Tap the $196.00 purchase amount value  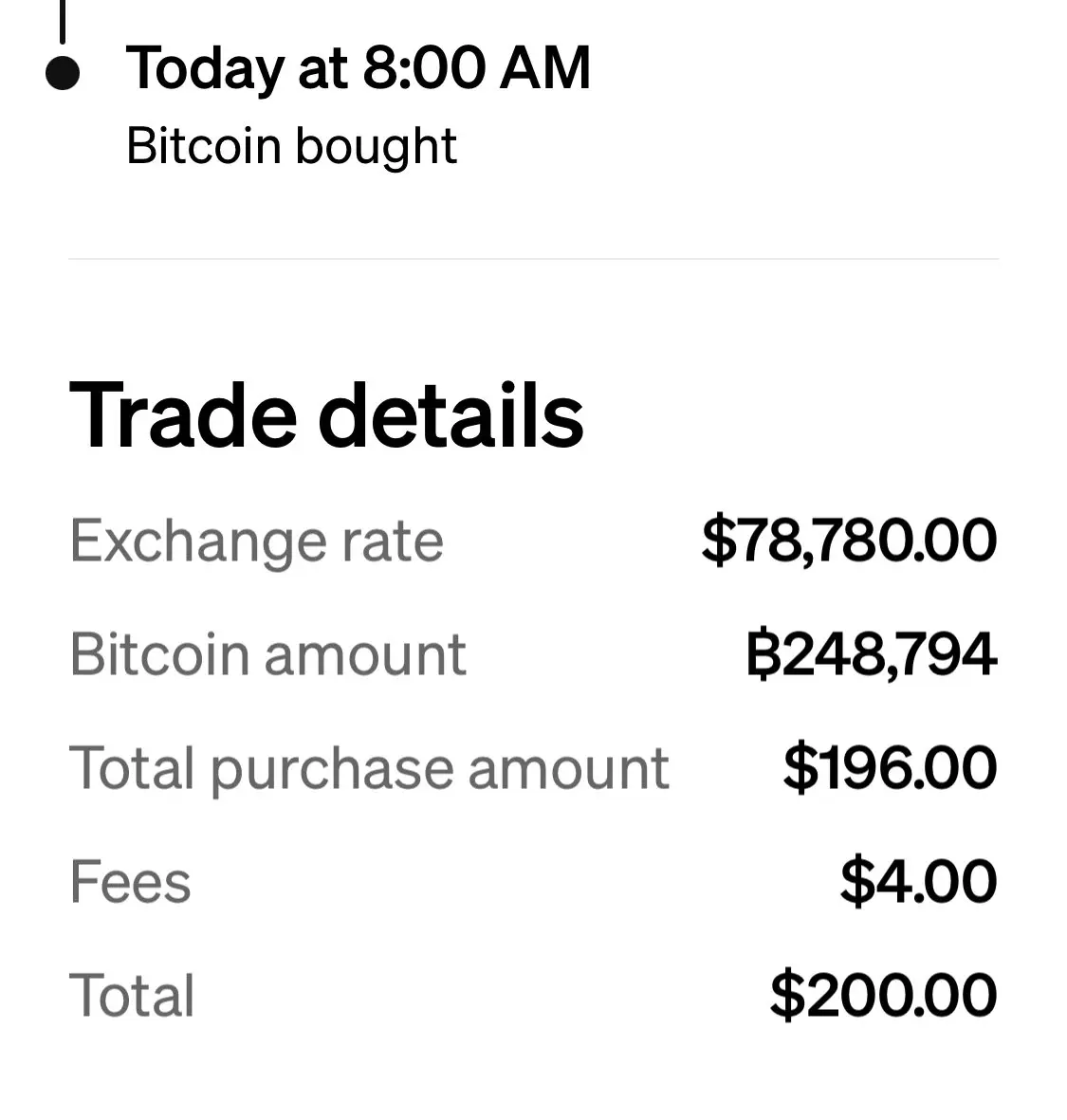[x=890, y=768]
